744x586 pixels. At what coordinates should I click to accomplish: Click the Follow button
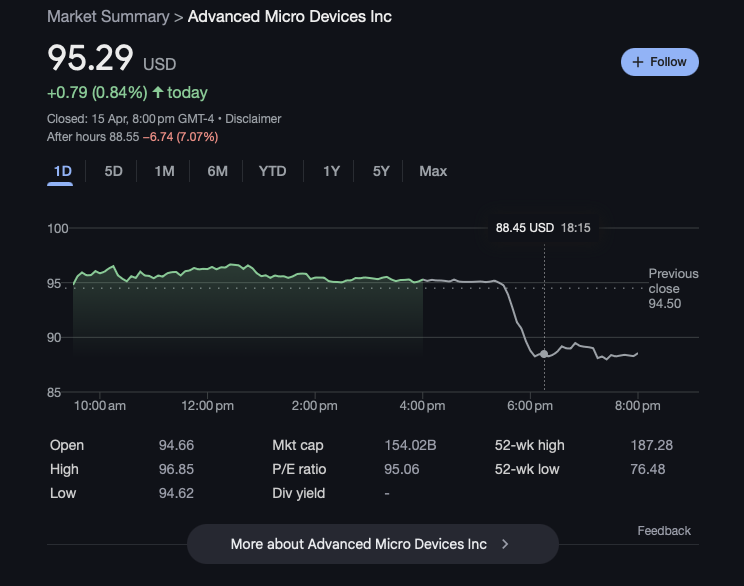point(660,62)
